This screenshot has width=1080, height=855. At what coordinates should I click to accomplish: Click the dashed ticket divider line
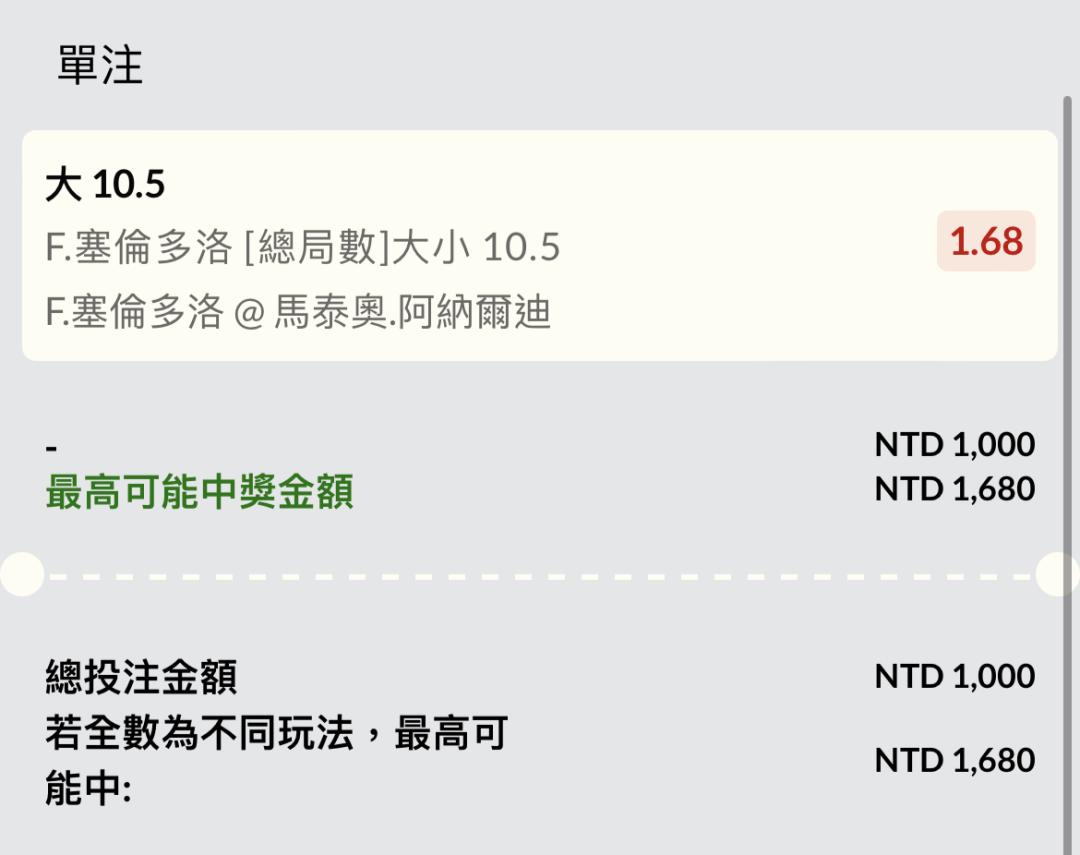click(x=539, y=577)
